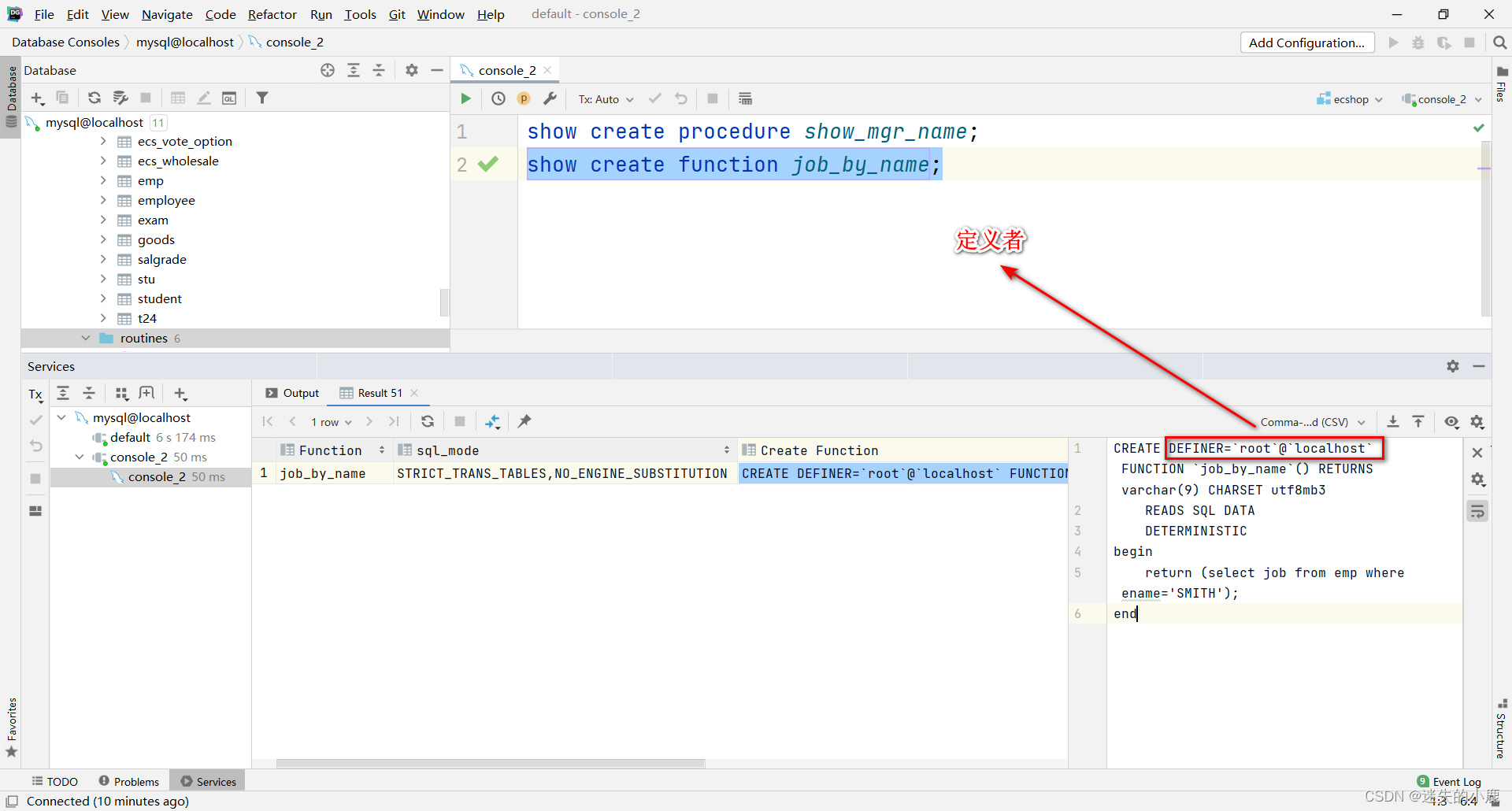1512x811 pixels.
Task: Click the Rollback icon in console toolbar
Action: [x=681, y=98]
